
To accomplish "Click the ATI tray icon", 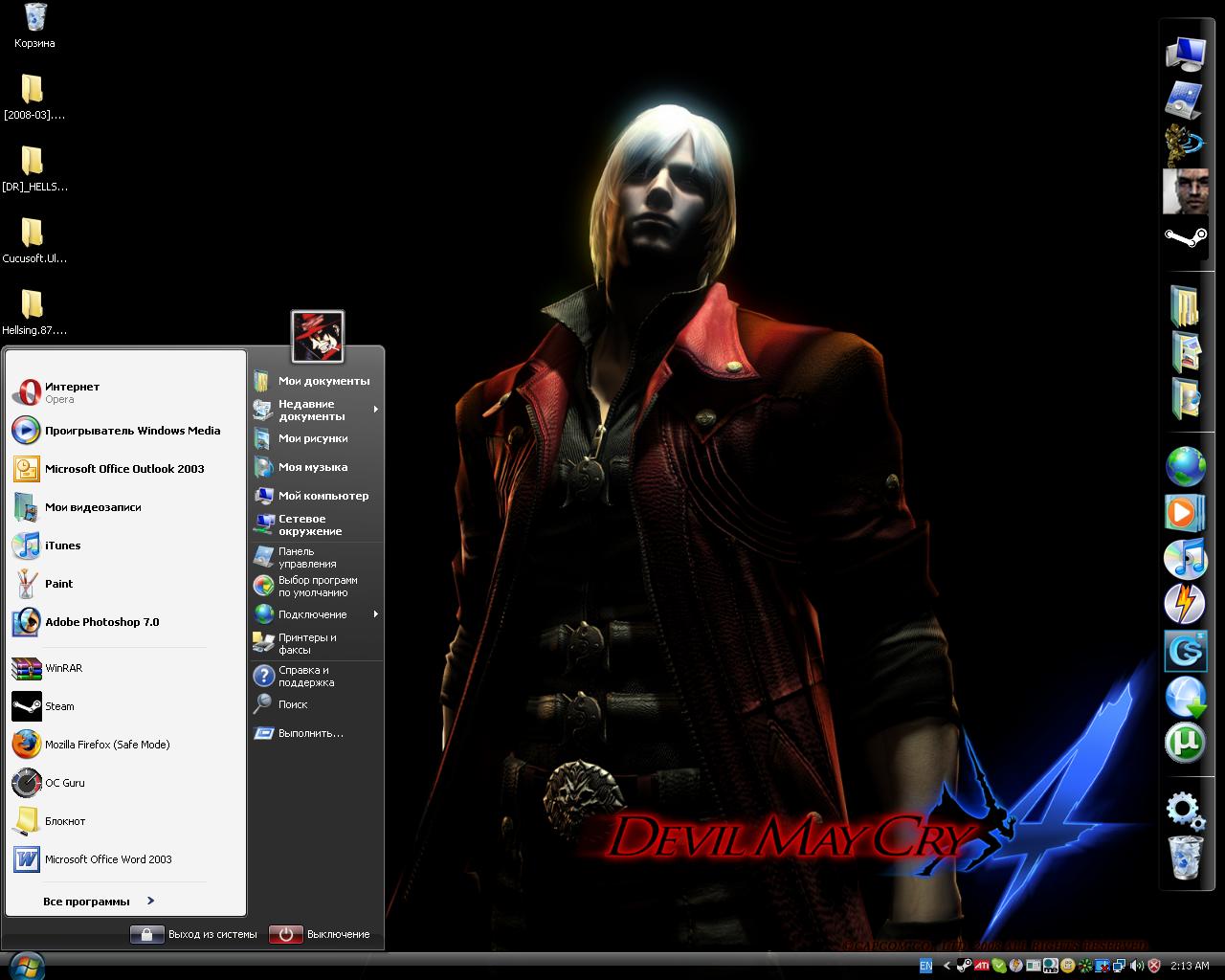I will (x=981, y=966).
